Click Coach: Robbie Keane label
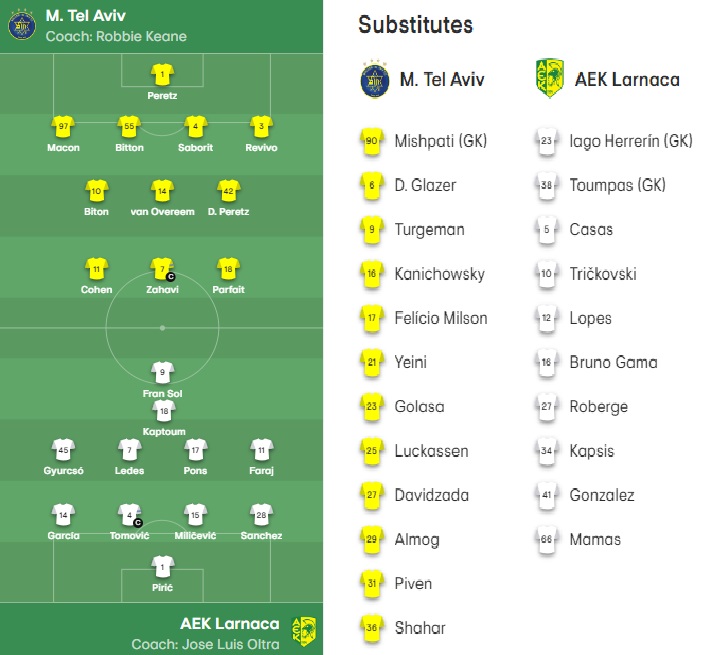 coord(116,36)
